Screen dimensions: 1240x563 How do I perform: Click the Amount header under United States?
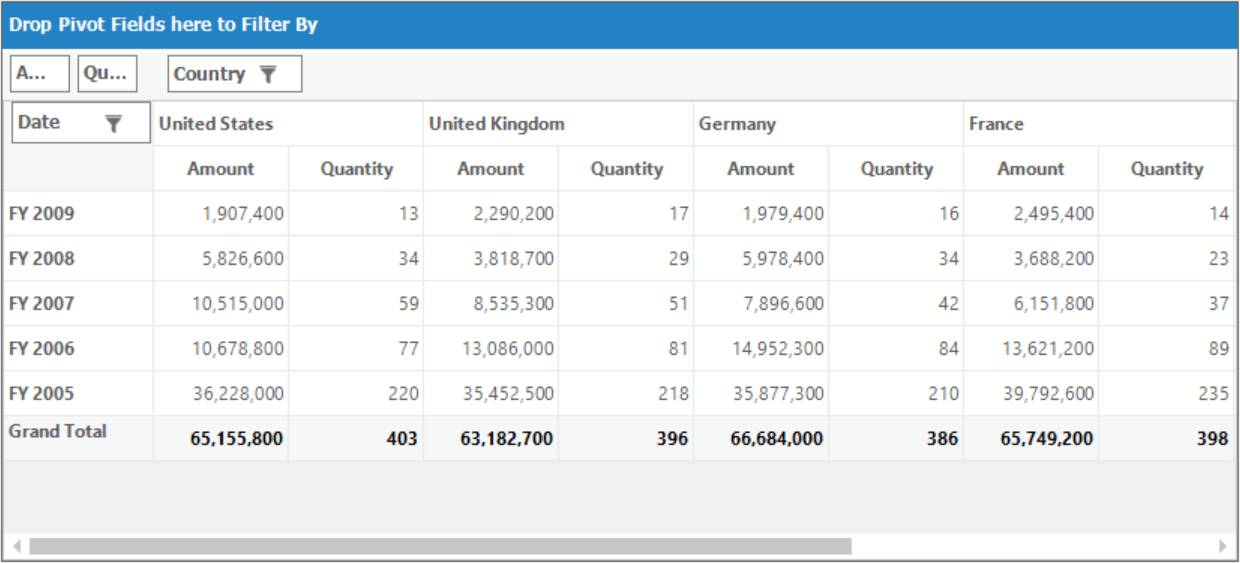pyautogui.click(x=221, y=169)
